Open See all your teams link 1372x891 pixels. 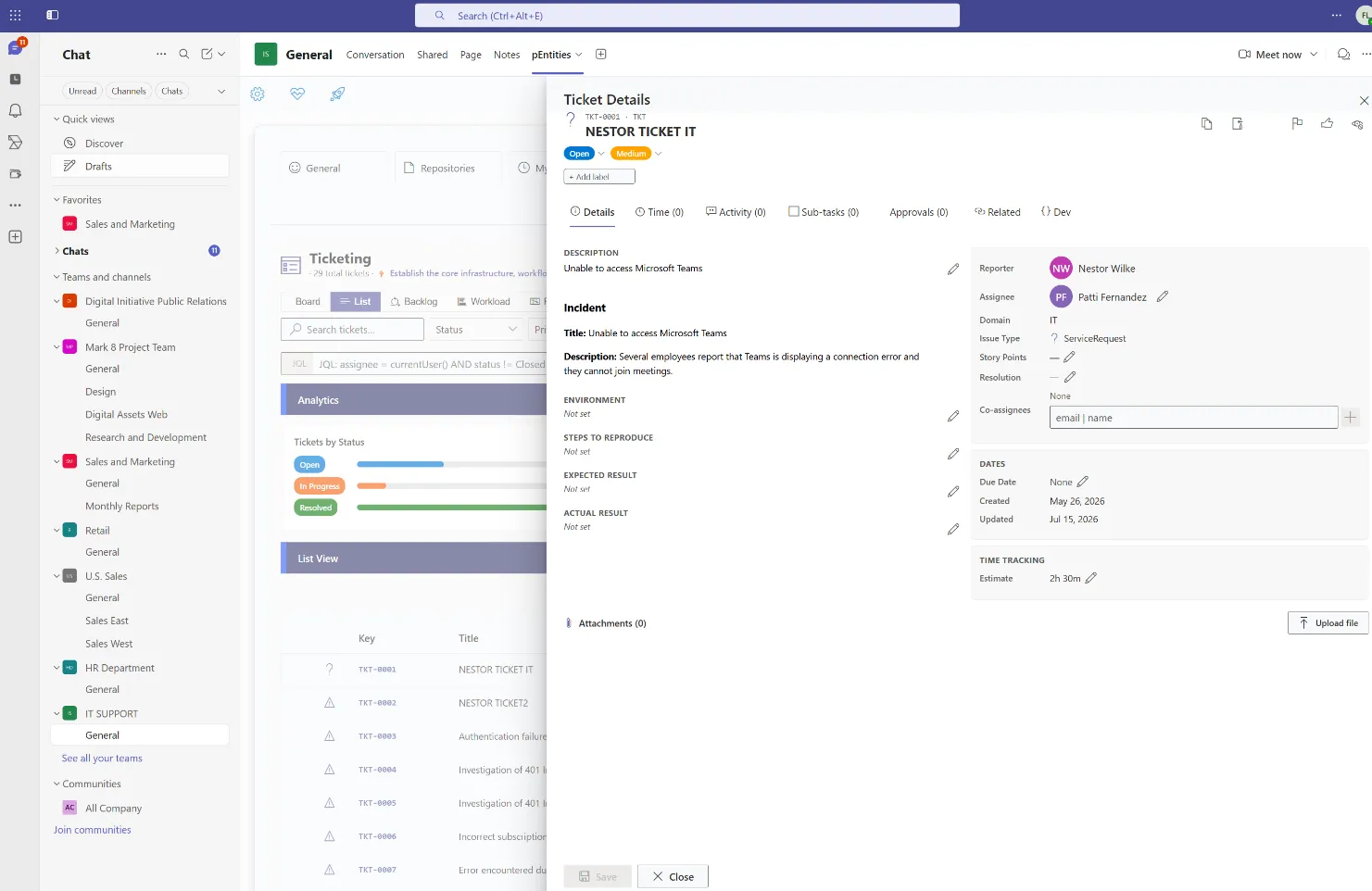pos(102,759)
